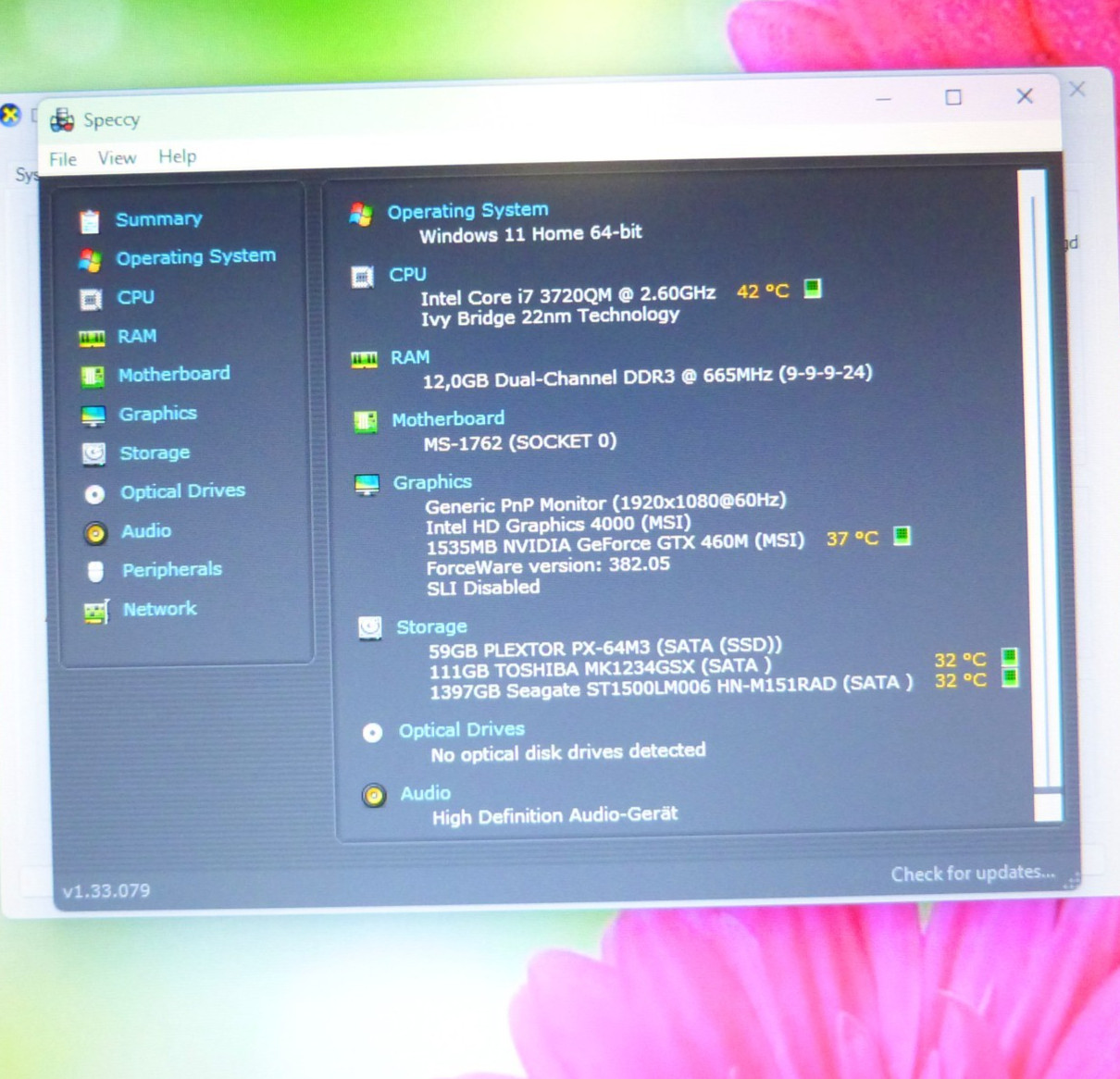The width and height of the screenshot is (1120, 1079).
Task: Click the Check for updates link
Action: pyautogui.click(x=973, y=873)
